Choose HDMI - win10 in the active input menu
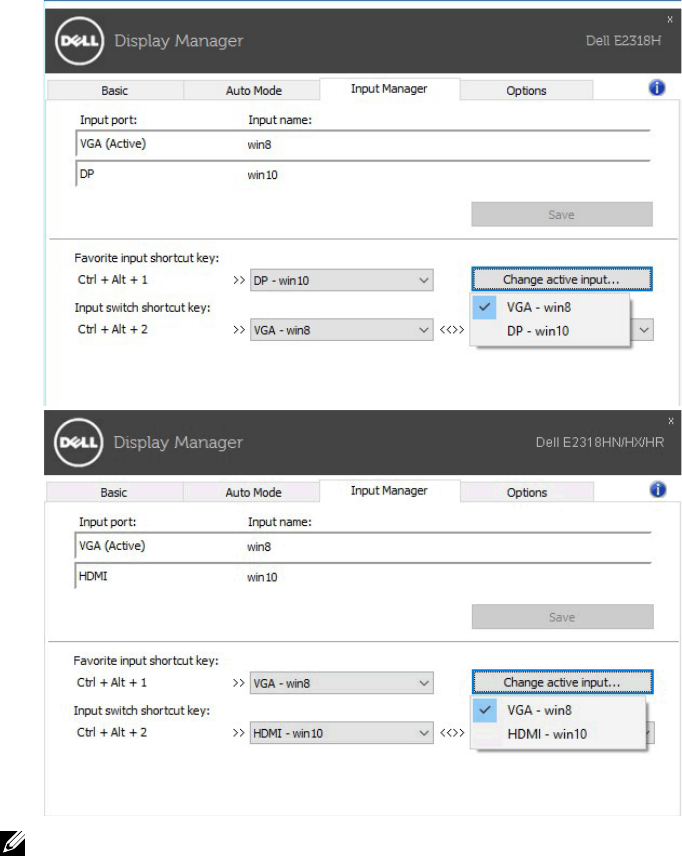Screen dimensions: 682x856 [546, 734]
